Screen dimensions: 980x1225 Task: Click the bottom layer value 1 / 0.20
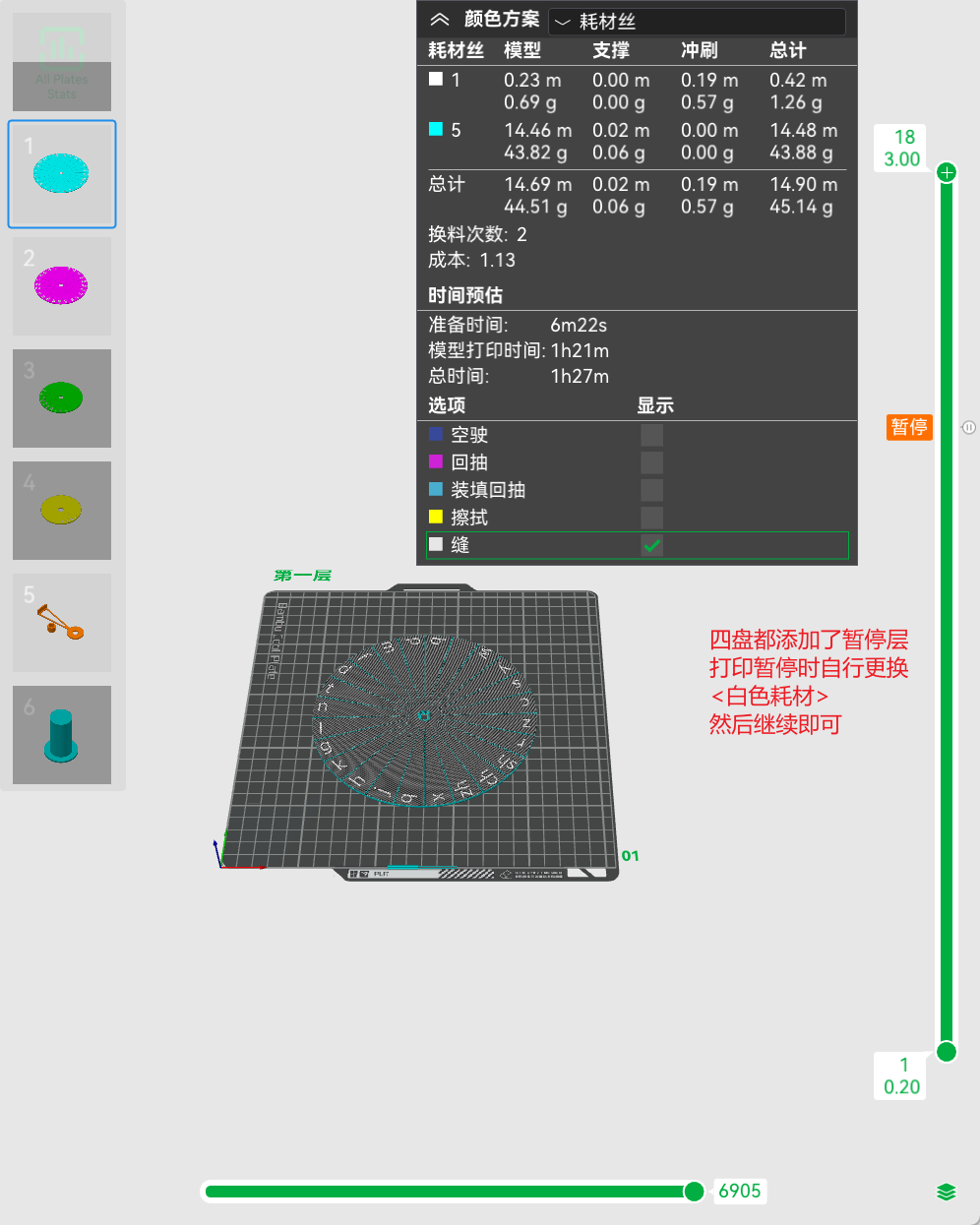[x=902, y=1075]
